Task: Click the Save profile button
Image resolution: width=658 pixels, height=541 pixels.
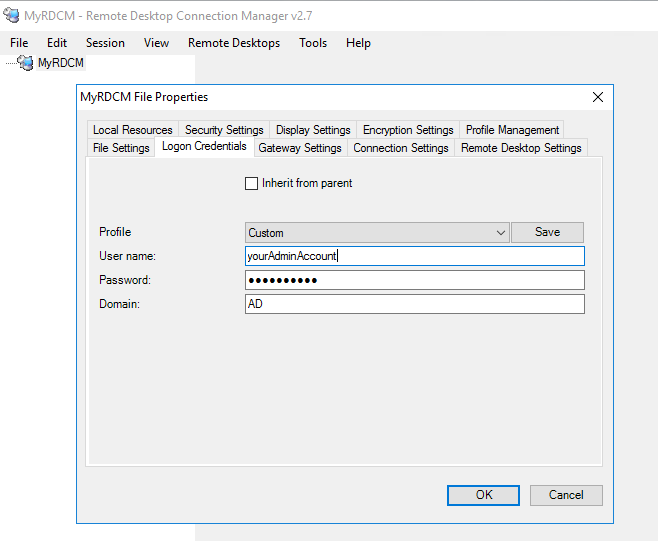Action: (547, 232)
